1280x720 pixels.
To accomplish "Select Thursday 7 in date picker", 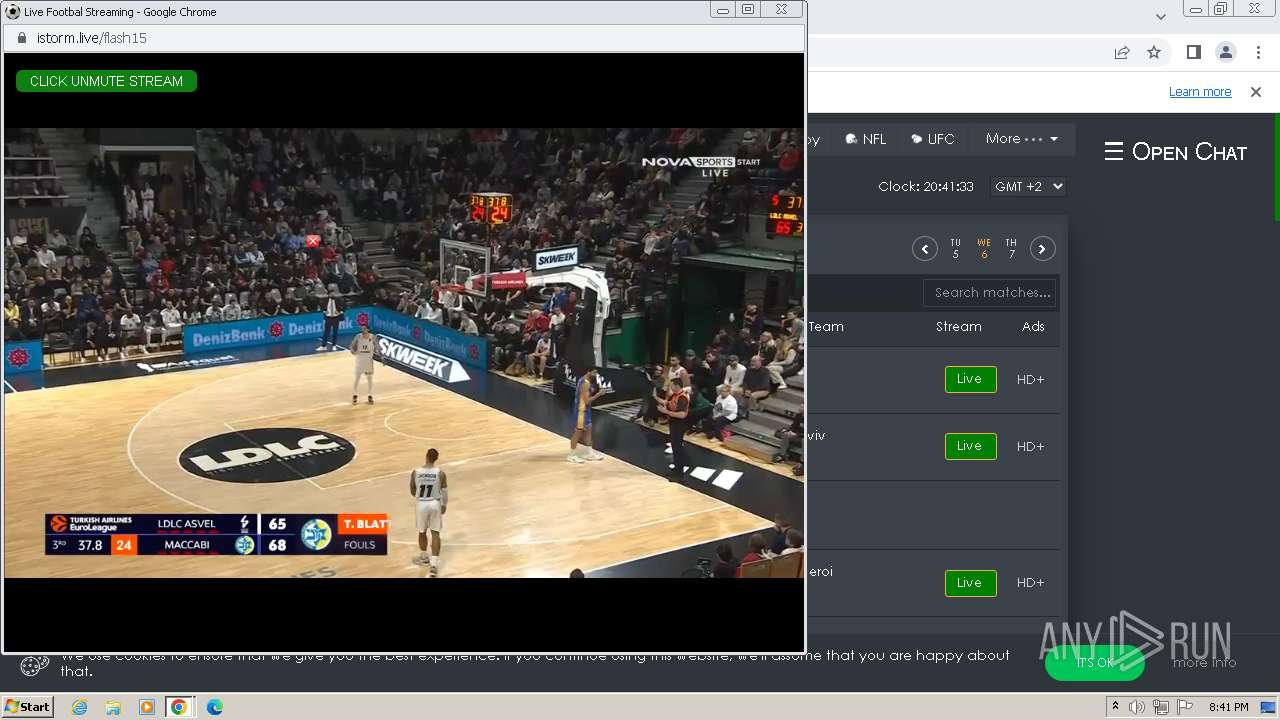I will pos(1011,249).
